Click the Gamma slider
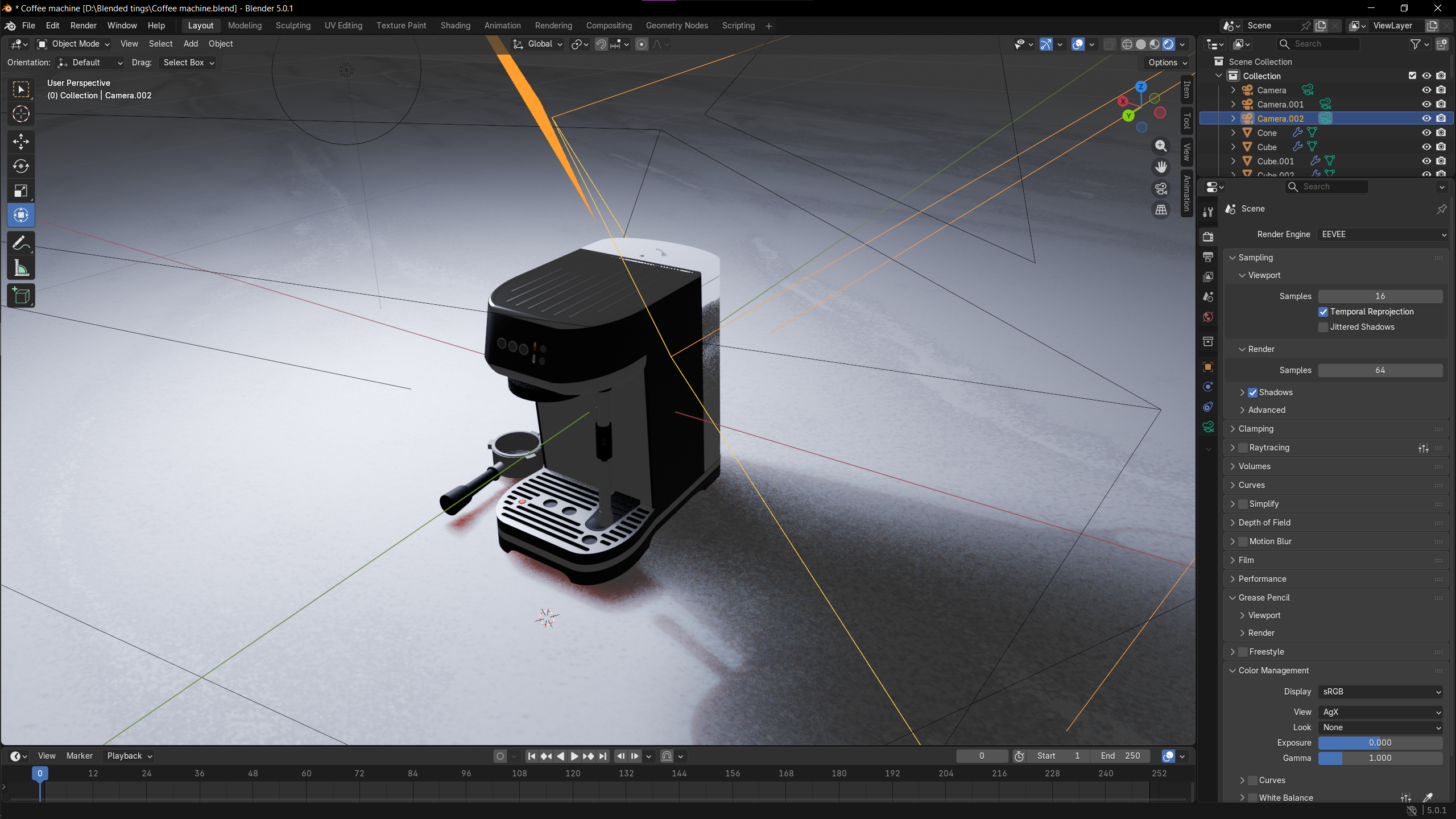 1380,758
